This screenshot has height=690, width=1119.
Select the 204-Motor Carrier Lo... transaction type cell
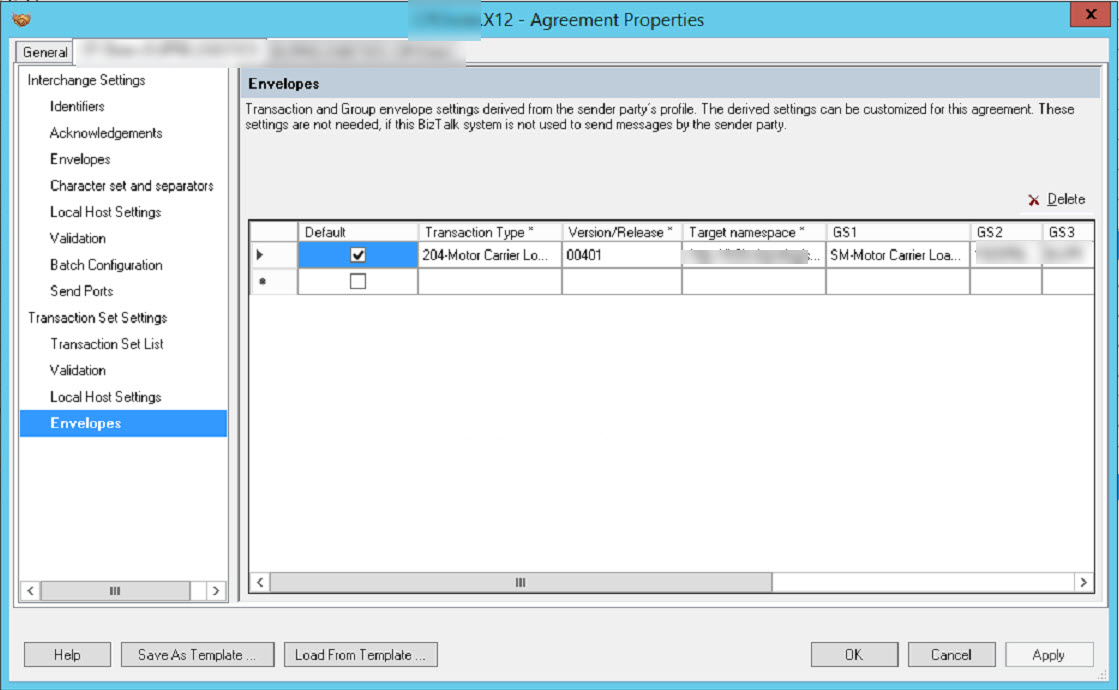click(x=490, y=255)
